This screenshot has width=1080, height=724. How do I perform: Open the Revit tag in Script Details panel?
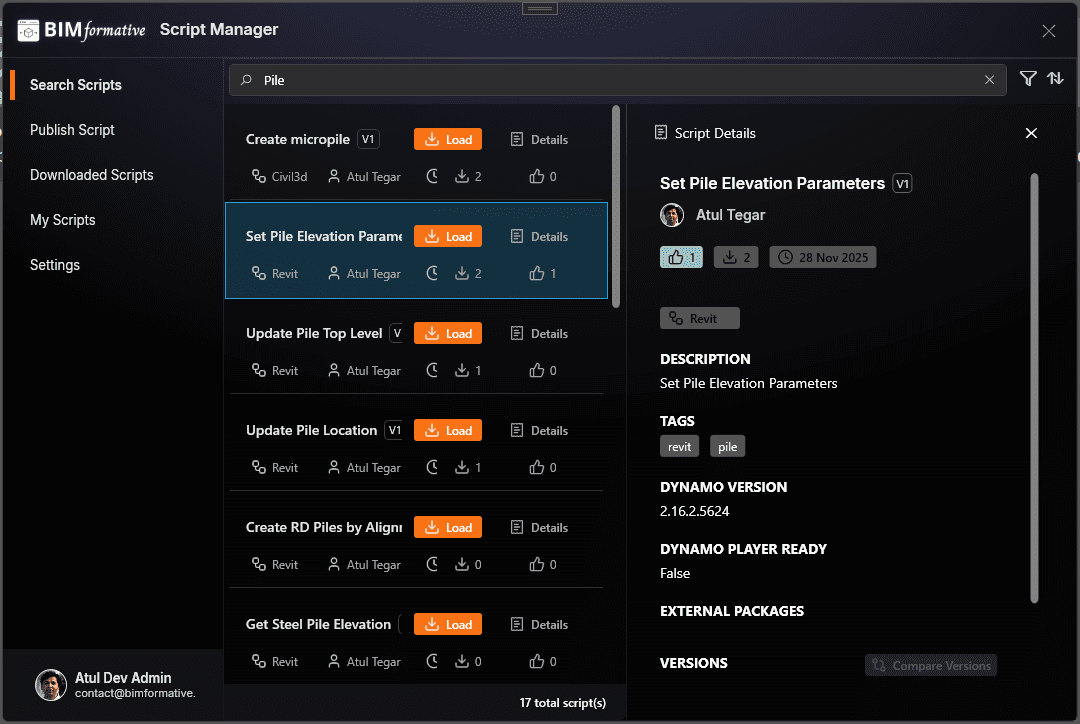(700, 318)
